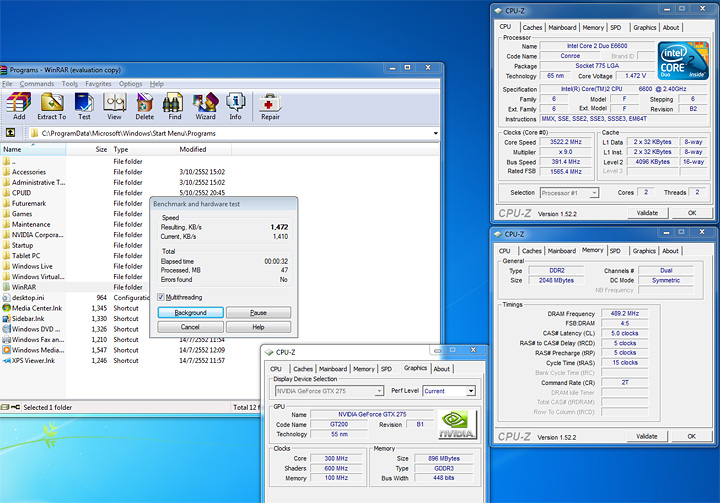
Task: Click Help in benchmark dialog
Action: (259, 327)
